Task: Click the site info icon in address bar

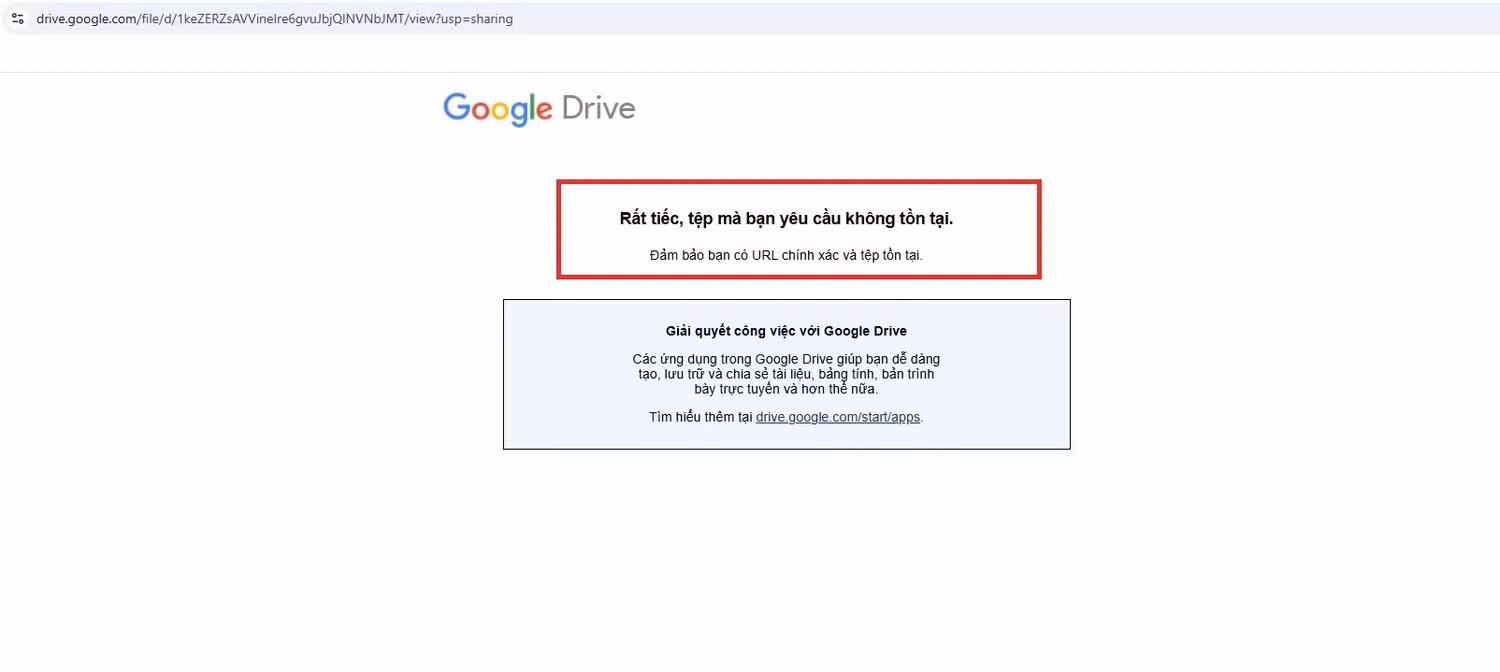Action: pyautogui.click(x=17, y=19)
